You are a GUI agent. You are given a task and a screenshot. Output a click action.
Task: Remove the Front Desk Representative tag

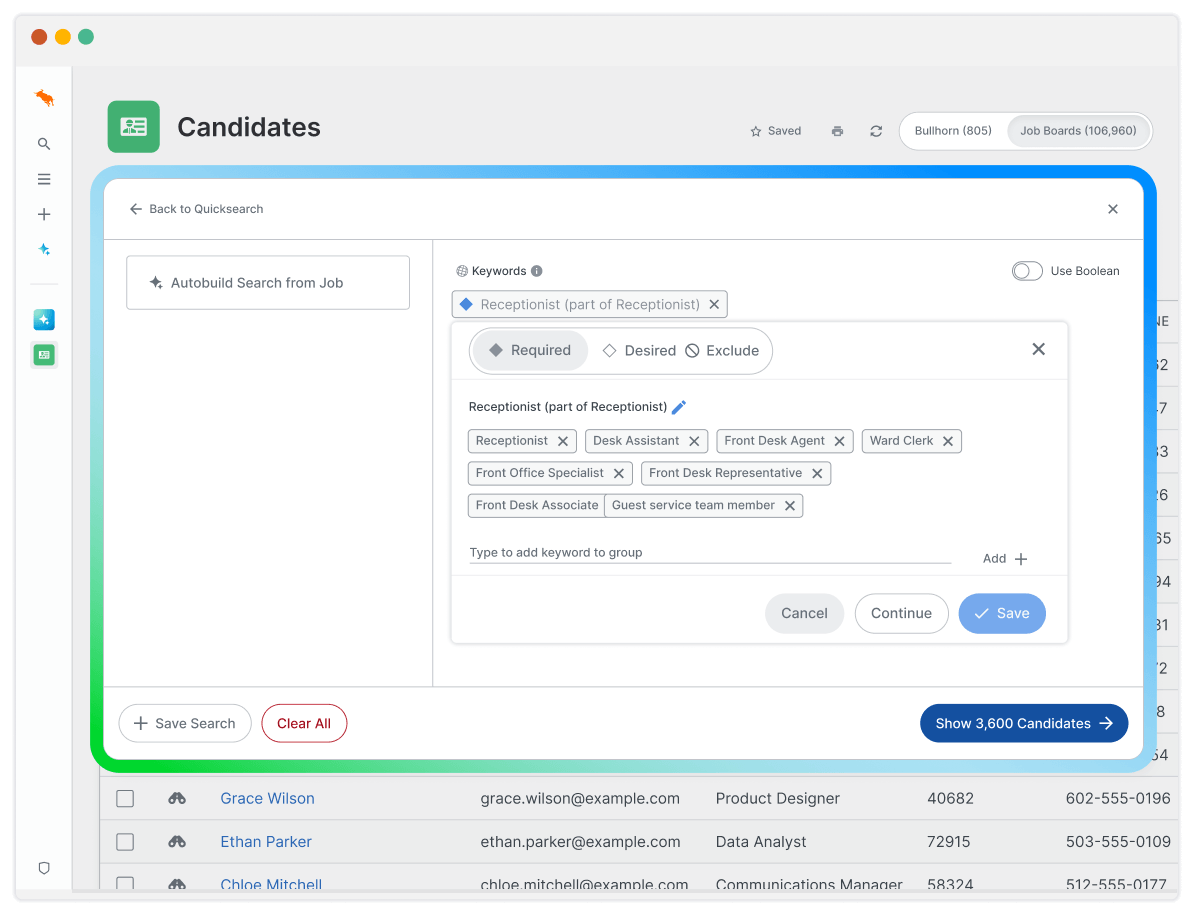click(x=817, y=473)
